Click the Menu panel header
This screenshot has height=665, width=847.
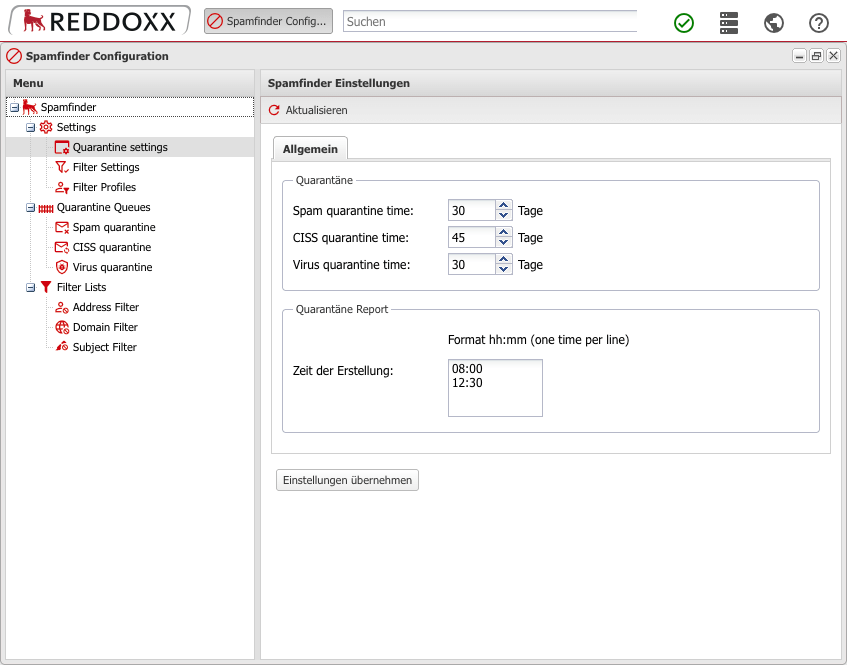pos(130,83)
